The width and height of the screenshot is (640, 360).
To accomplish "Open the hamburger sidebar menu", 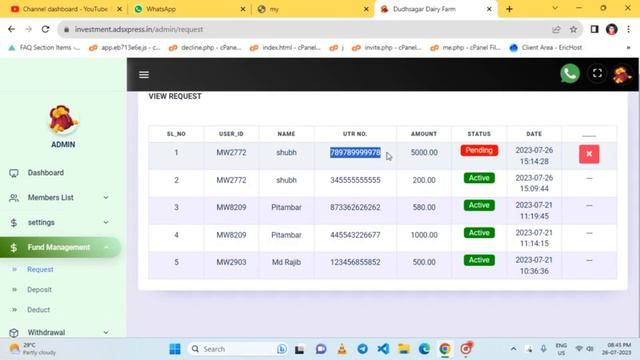I will point(144,75).
